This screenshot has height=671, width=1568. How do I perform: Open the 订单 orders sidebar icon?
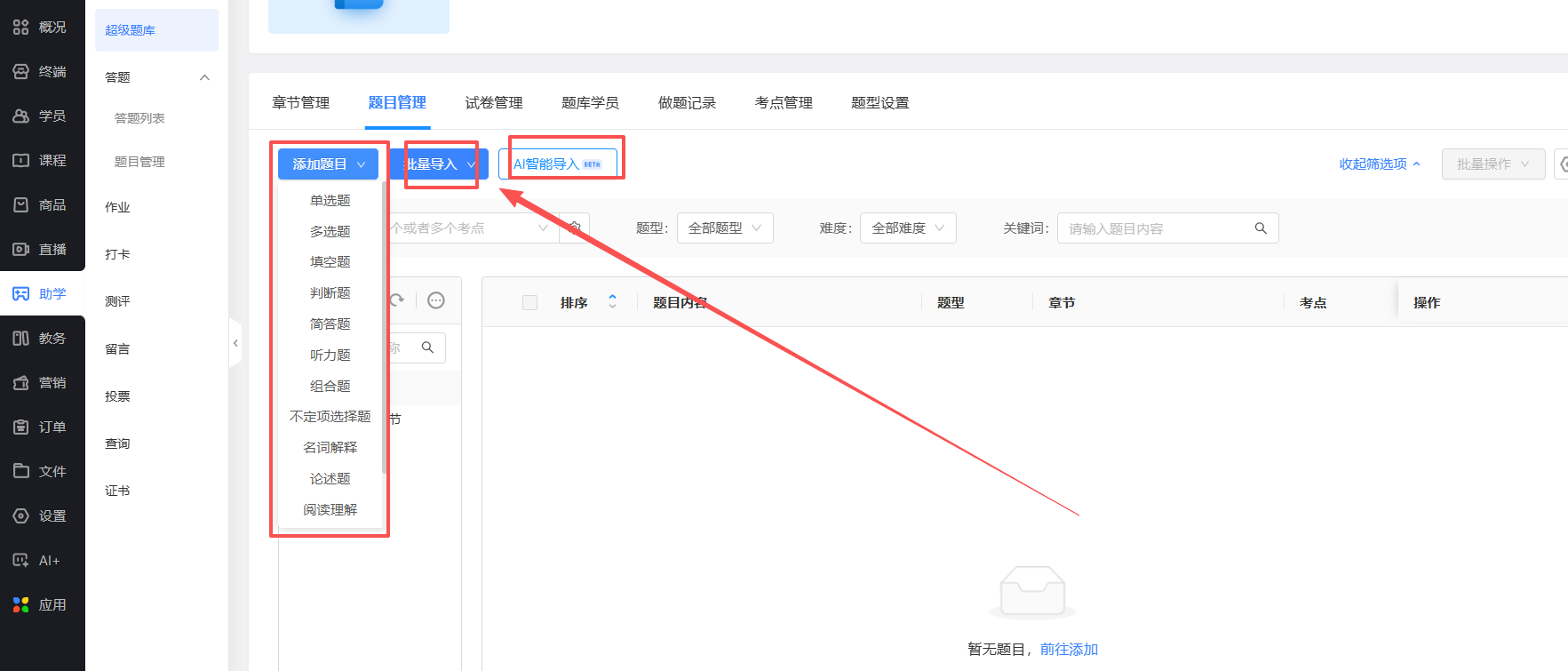click(21, 427)
